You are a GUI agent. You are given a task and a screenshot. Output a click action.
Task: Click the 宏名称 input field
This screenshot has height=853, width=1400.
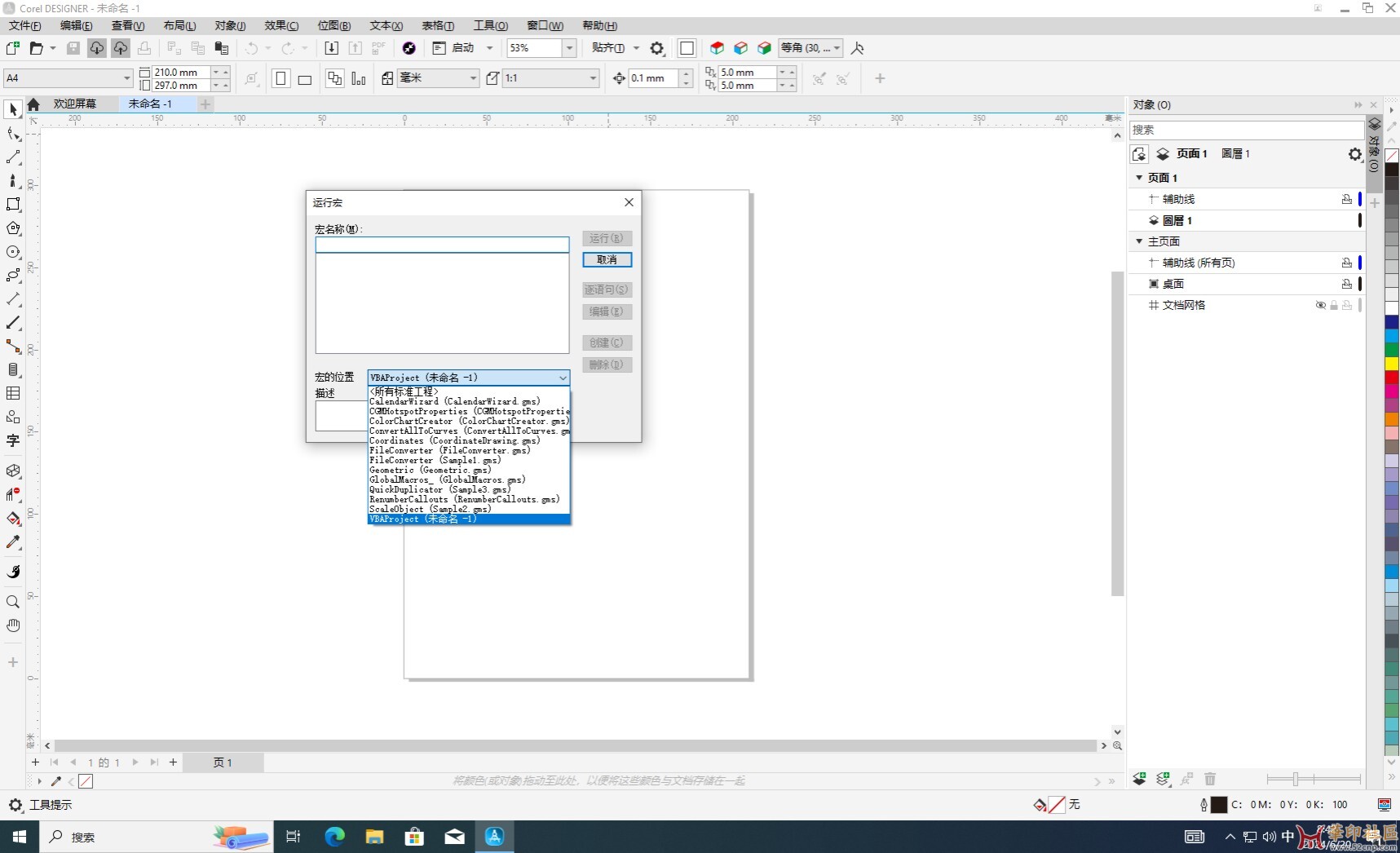442,245
